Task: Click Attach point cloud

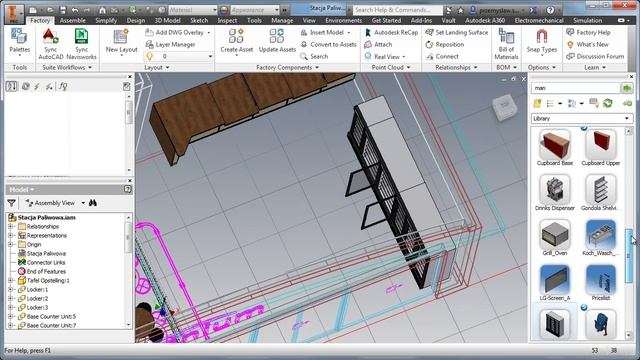Action: (x=378, y=44)
